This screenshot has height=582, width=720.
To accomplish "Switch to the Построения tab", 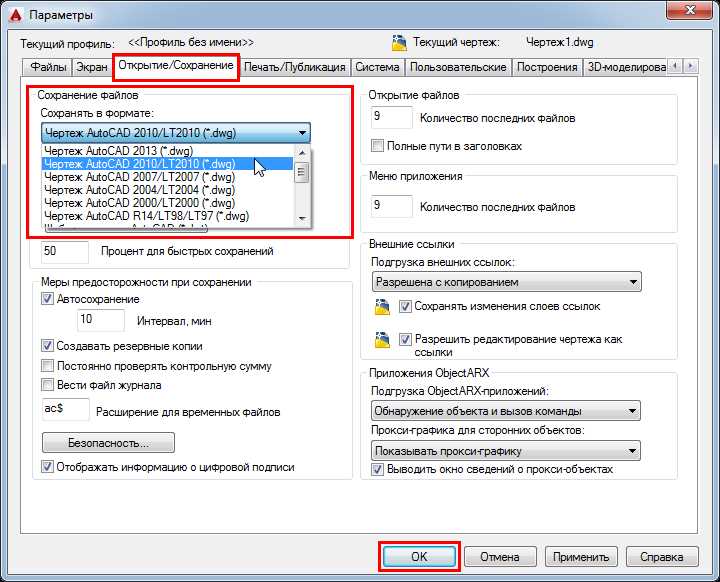I will (x=547, y=67).
